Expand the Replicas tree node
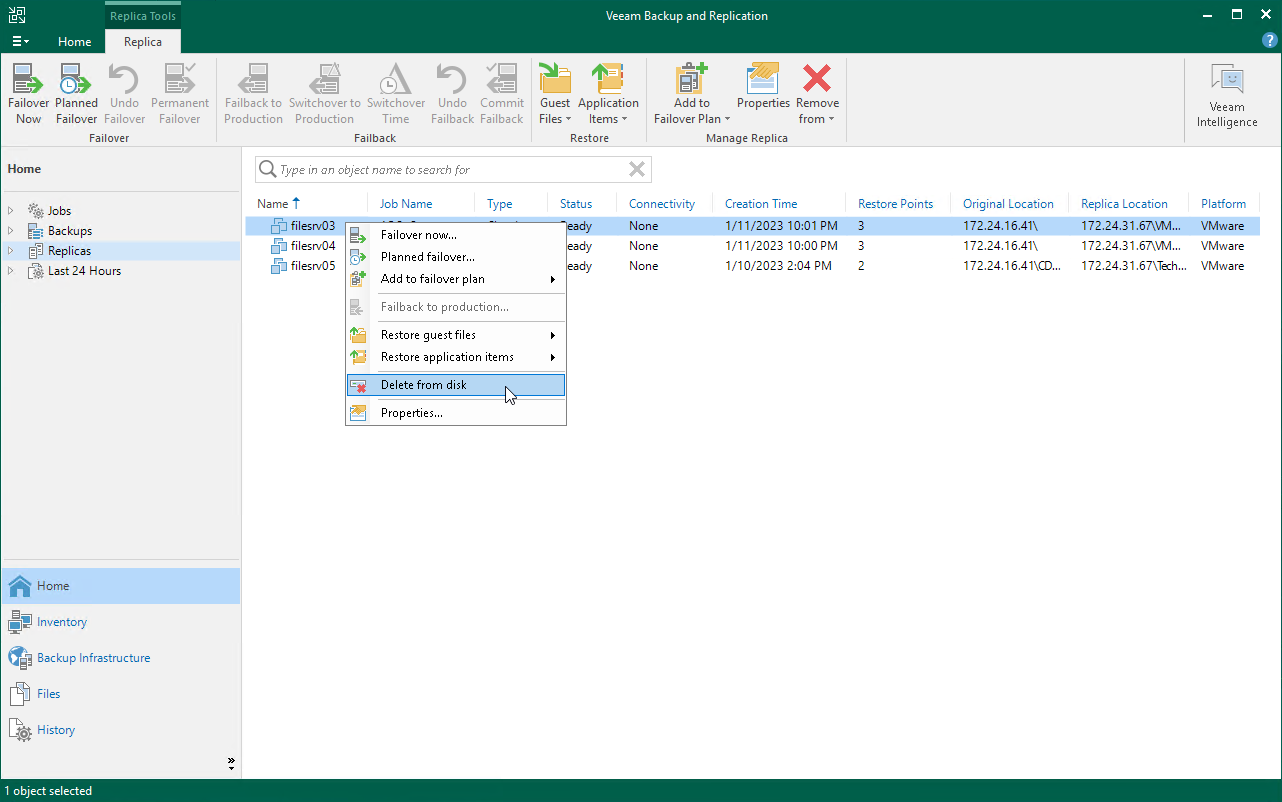This screenshot has height=802, width=1282. (x=11, y=251)
